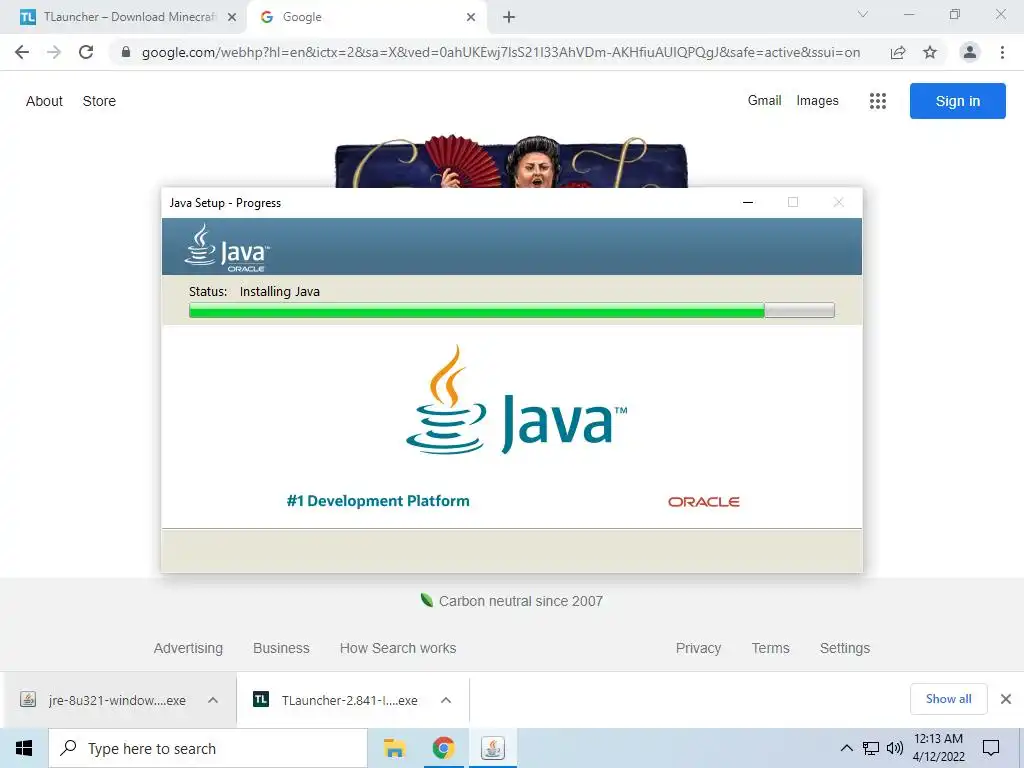1024x768 pixels.
Task: Open a new Chrome tab
Action: [x=509, y=17]
